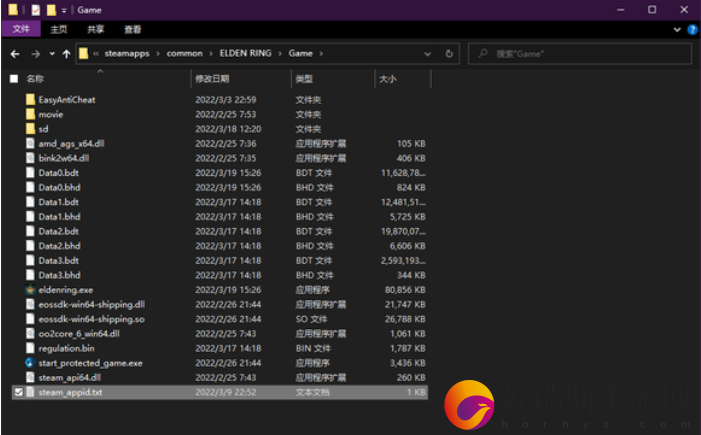Click the oo2core_6_win64.dll file icon
This screenshot has width=701, height=435.
[30, 334]
